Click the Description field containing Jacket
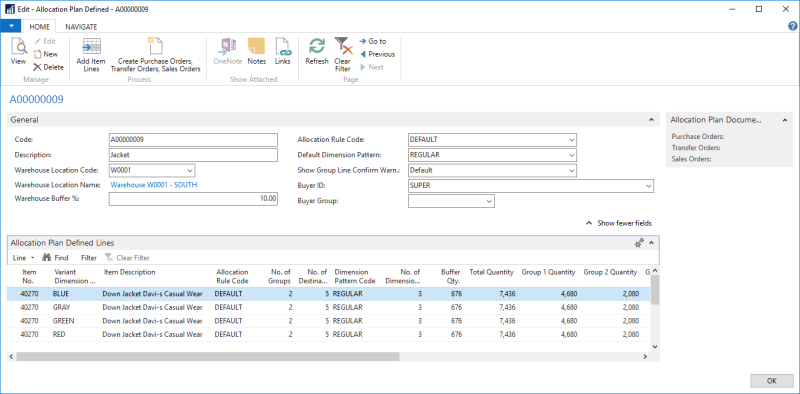800x394 pixels. coord(193,155)
